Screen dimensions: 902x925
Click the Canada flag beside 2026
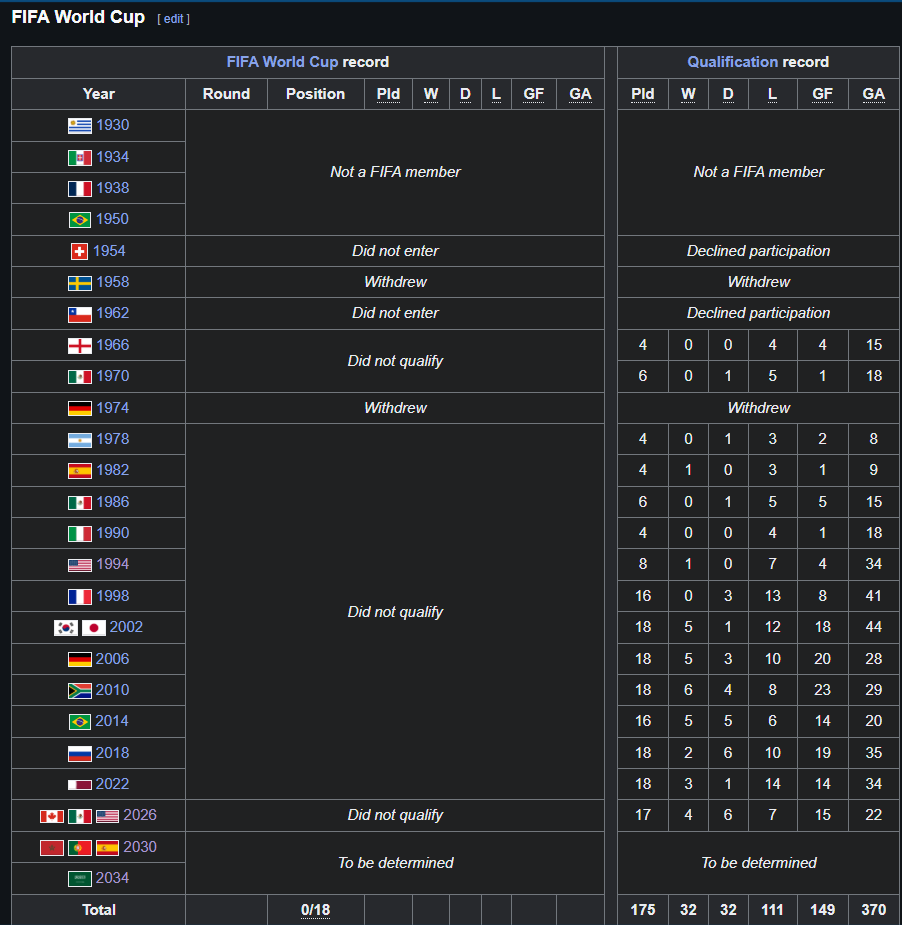[x=52, y=816]
